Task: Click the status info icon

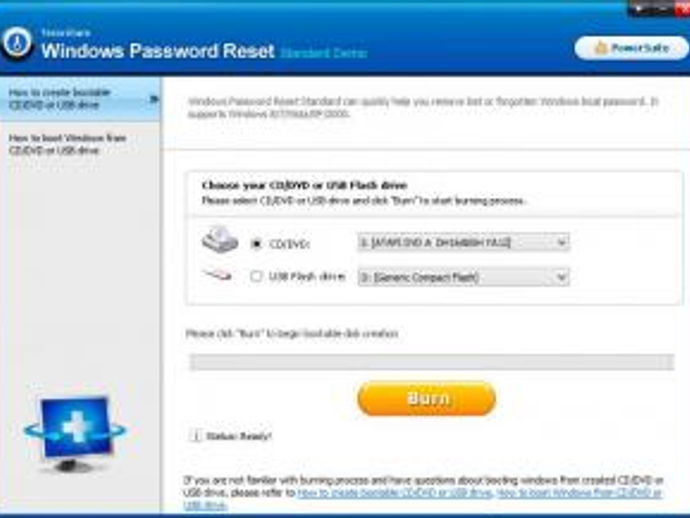Action: pyautogui.click(x=195, y=436)
